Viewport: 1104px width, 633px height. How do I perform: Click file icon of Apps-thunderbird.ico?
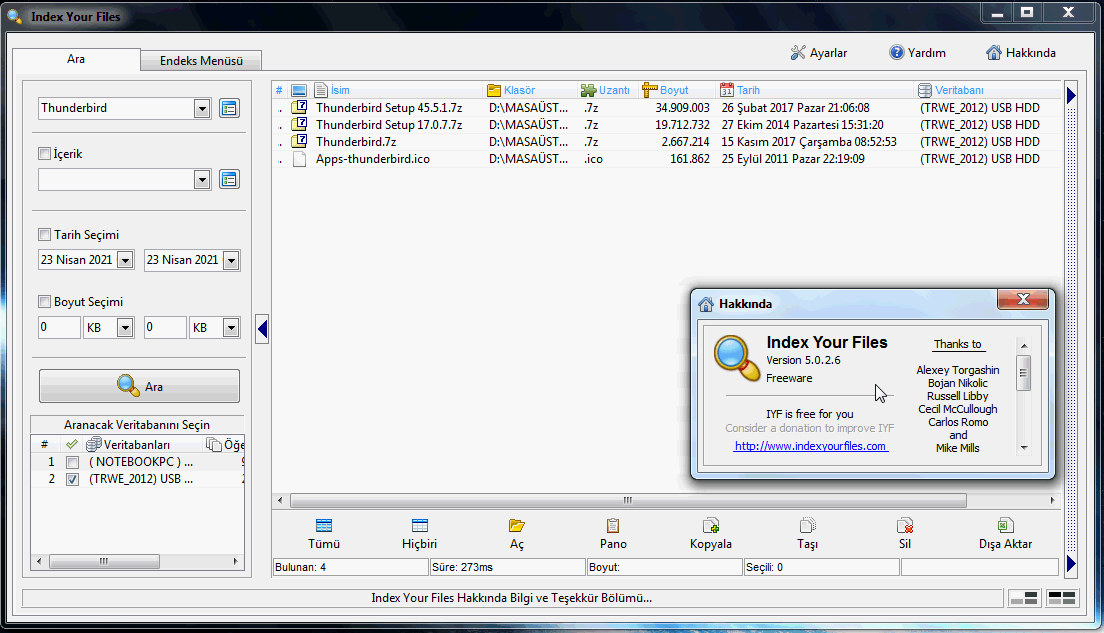[x=300, y=159]
